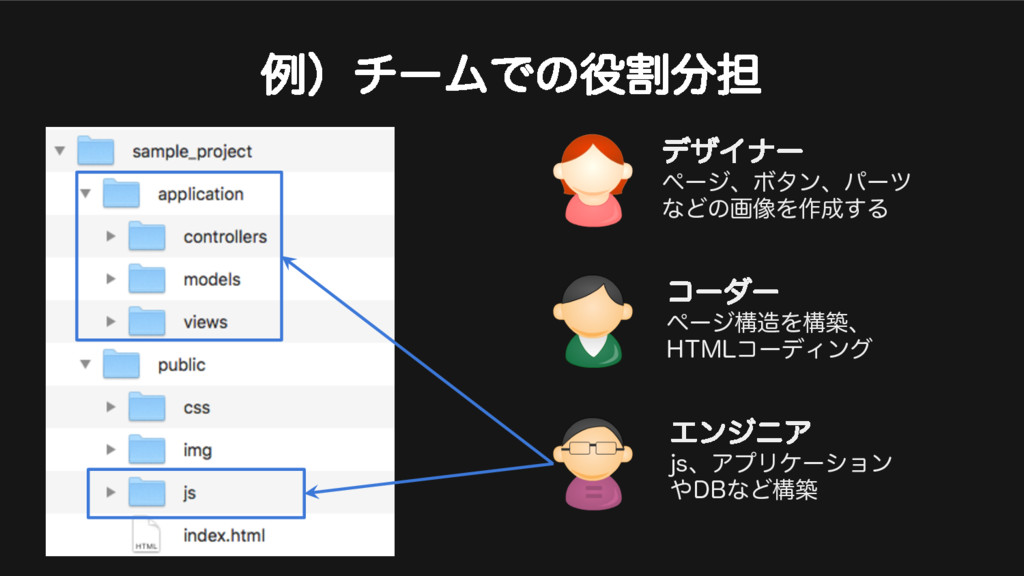The height and width of the screenshot is (576, 1024).
Task: Click the css folder icon
Action: click(x=146, y=406)
